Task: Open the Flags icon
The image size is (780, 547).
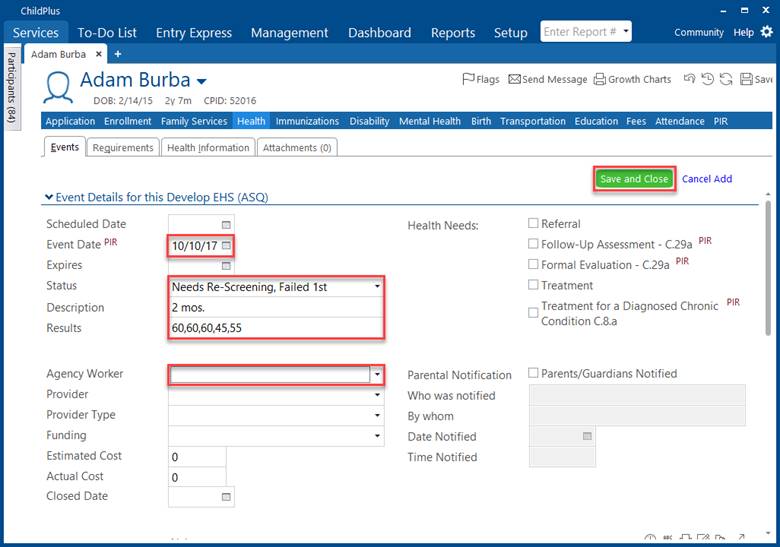Action: 468,79
